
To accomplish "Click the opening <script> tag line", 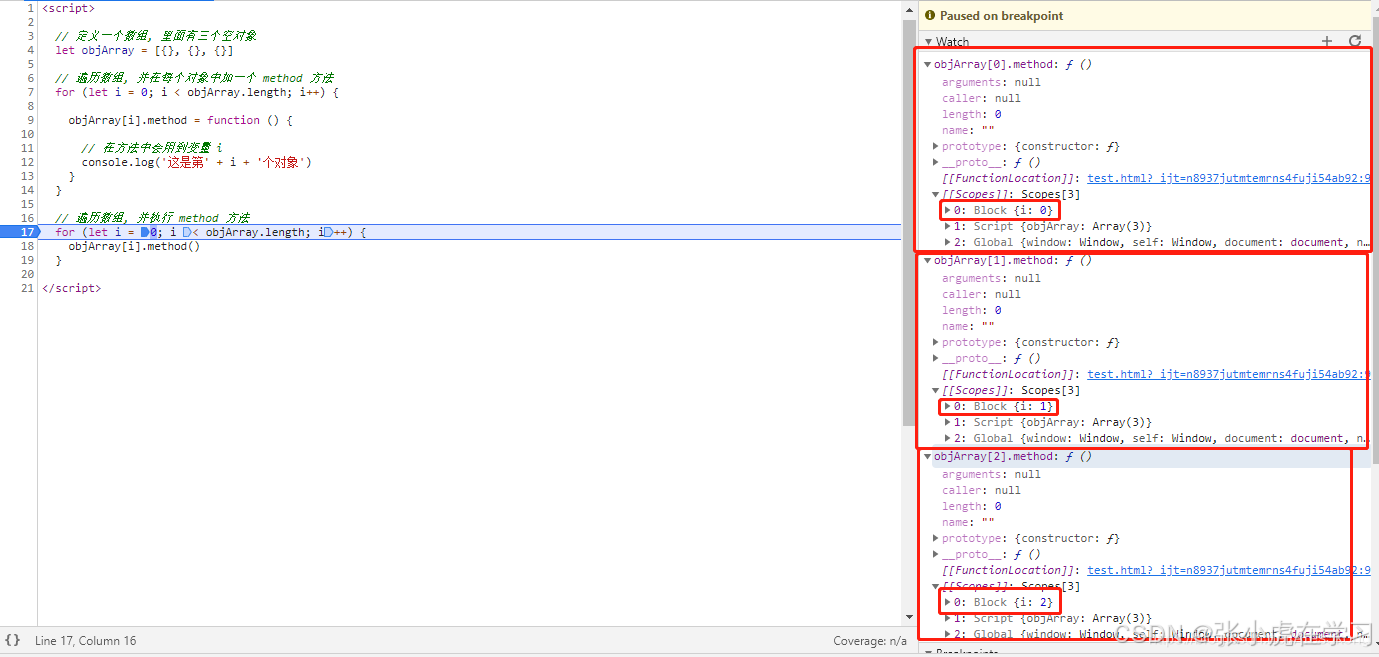I will pos(68,8).
